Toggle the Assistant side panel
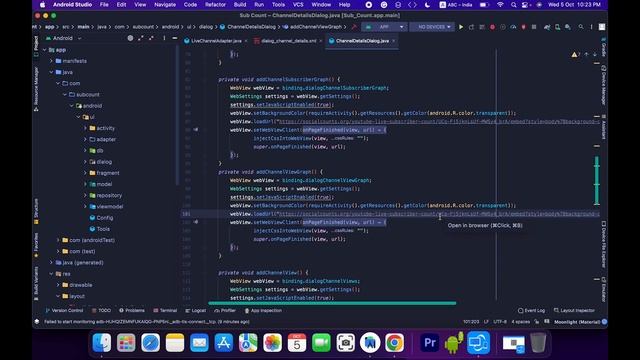 coord(604,127)
